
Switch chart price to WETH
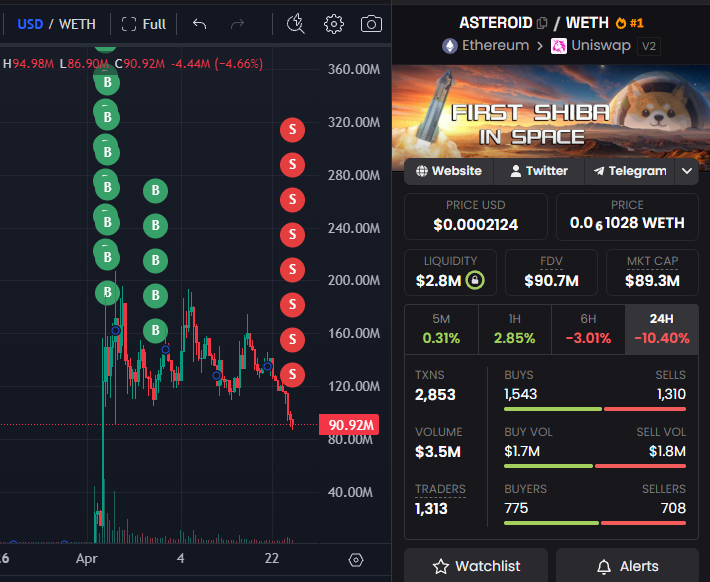77,24
